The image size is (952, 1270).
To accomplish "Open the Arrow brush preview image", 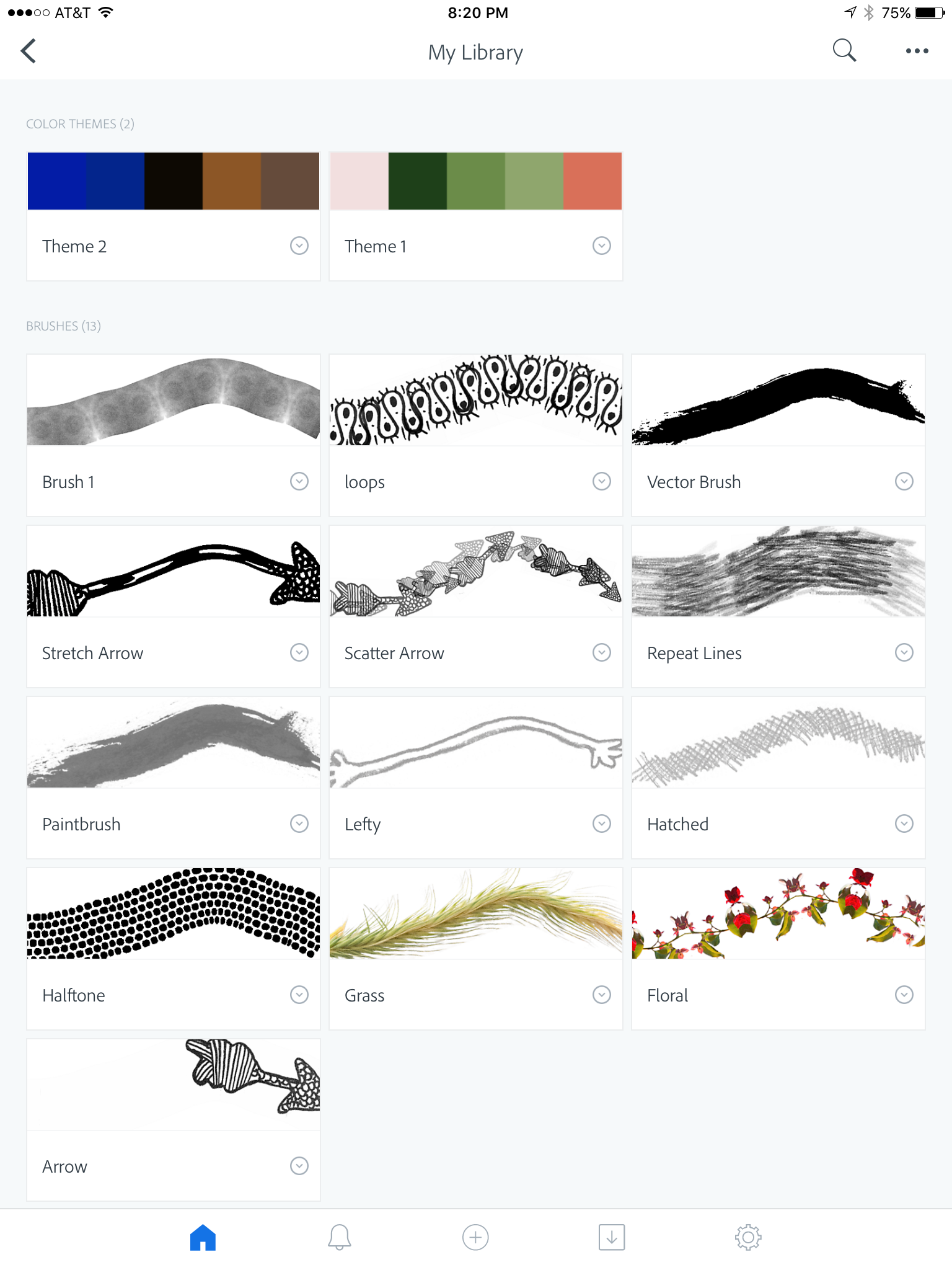I will pyautogui.click(x=174, y=1085).
